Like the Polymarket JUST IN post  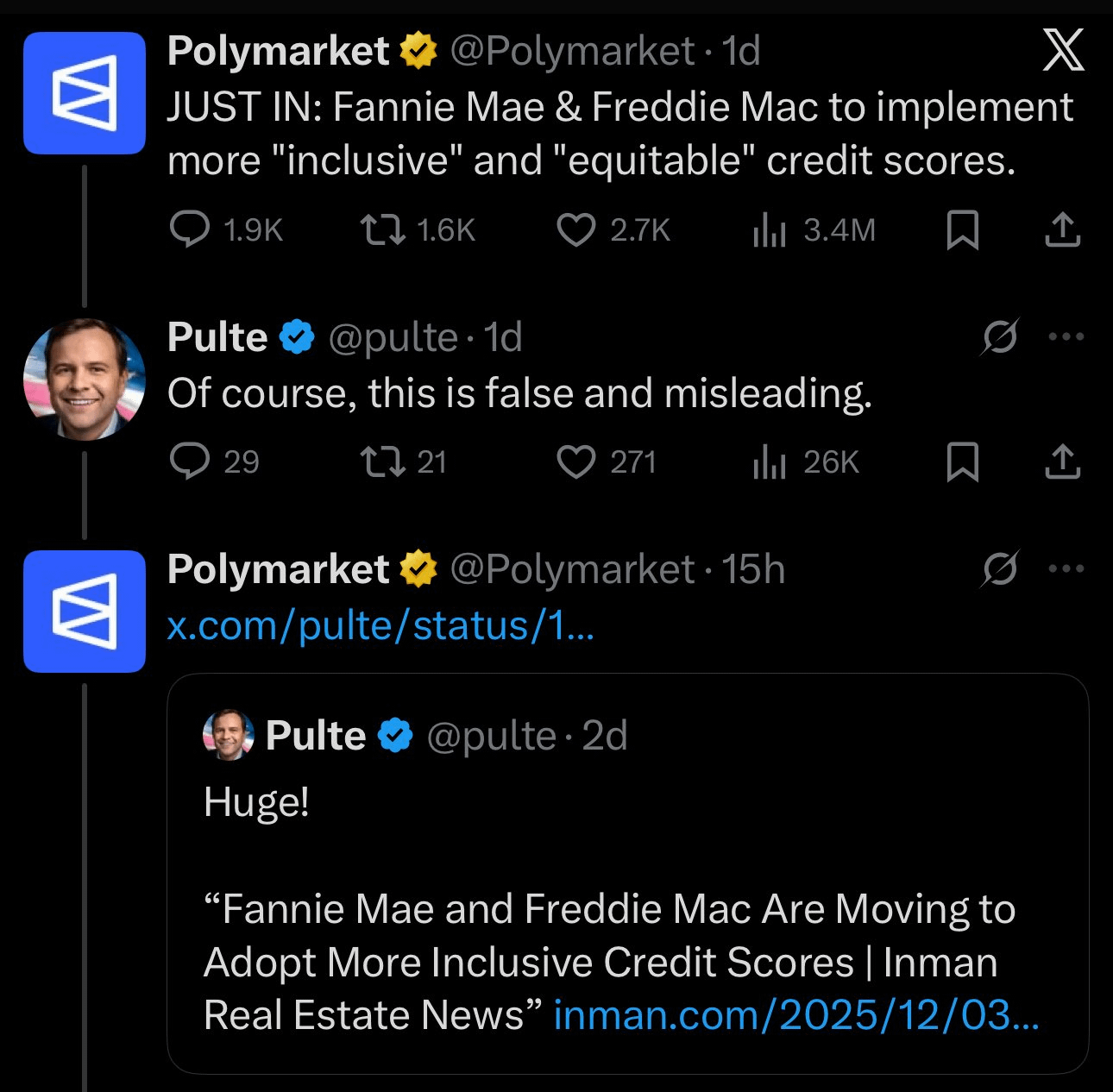point(575,229)
